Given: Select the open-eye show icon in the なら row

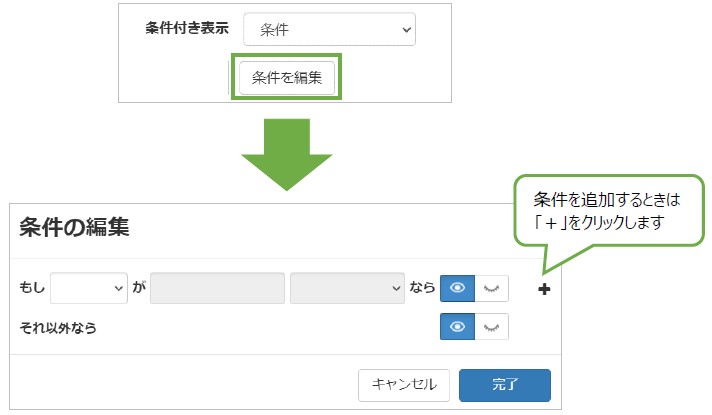Looking at the screenshot, I should pyautogui.click(x=457, y=288).
